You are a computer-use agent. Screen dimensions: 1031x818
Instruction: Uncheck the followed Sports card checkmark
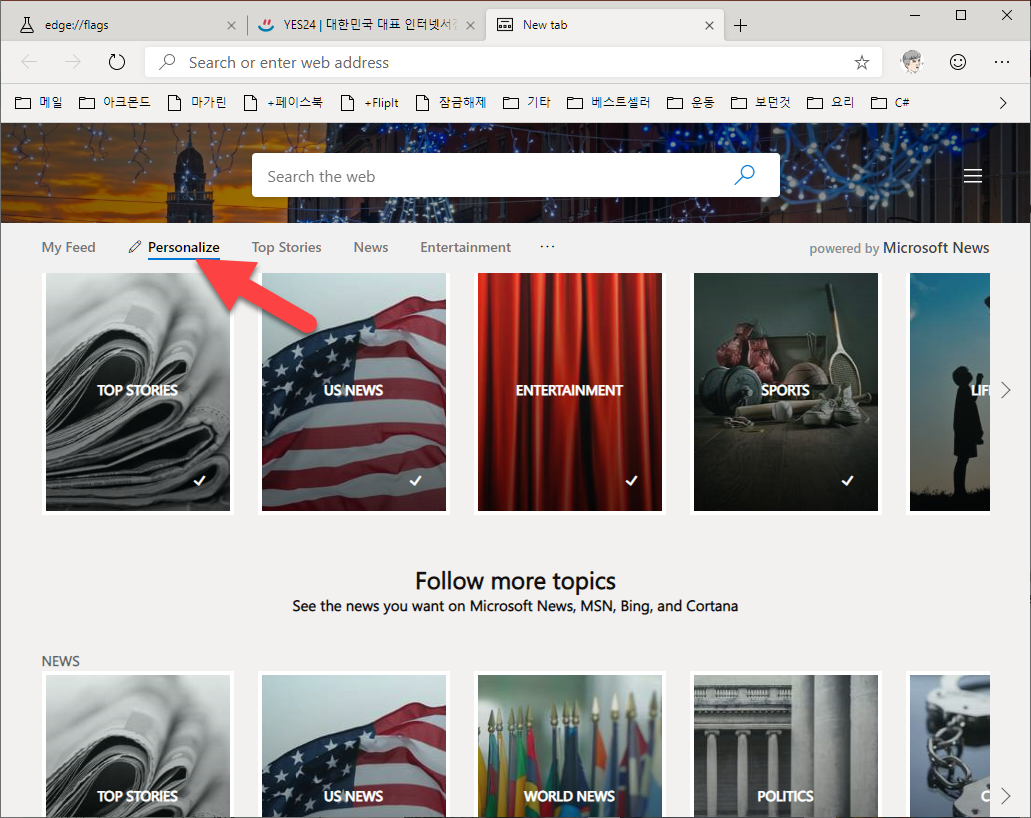click(x=848, y=481)
